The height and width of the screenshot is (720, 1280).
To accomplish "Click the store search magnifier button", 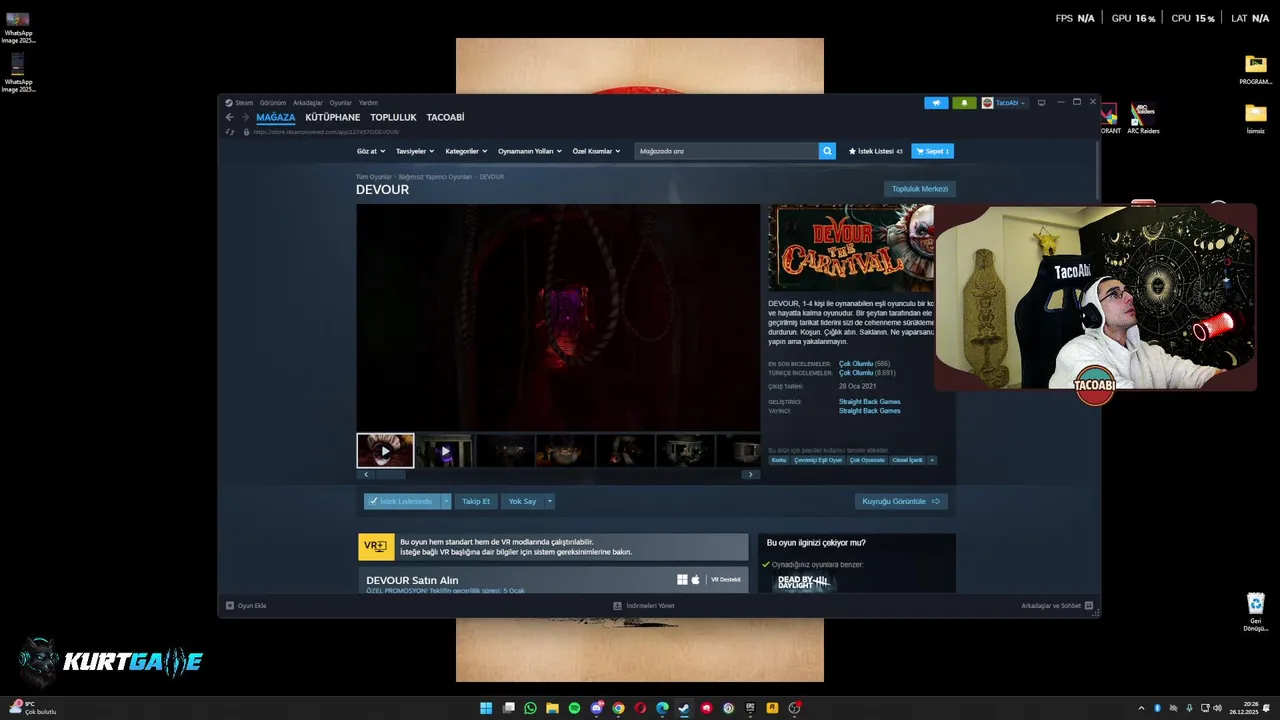I will click(x=827, y=151).
